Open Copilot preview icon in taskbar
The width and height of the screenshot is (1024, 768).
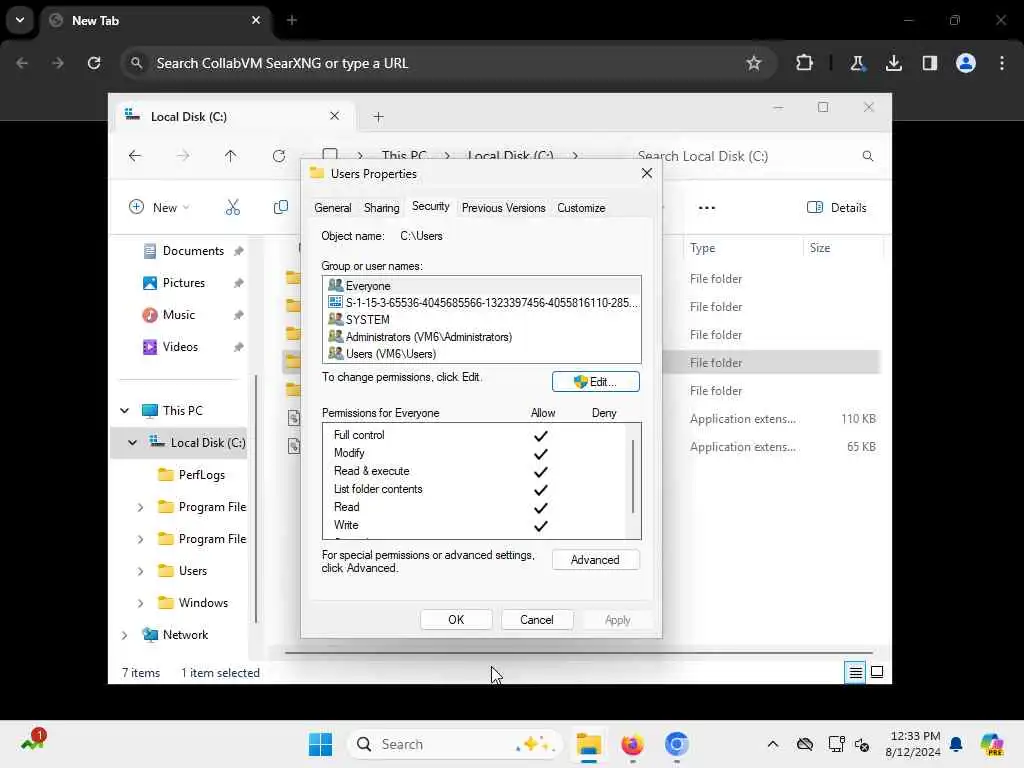point(991,744)
